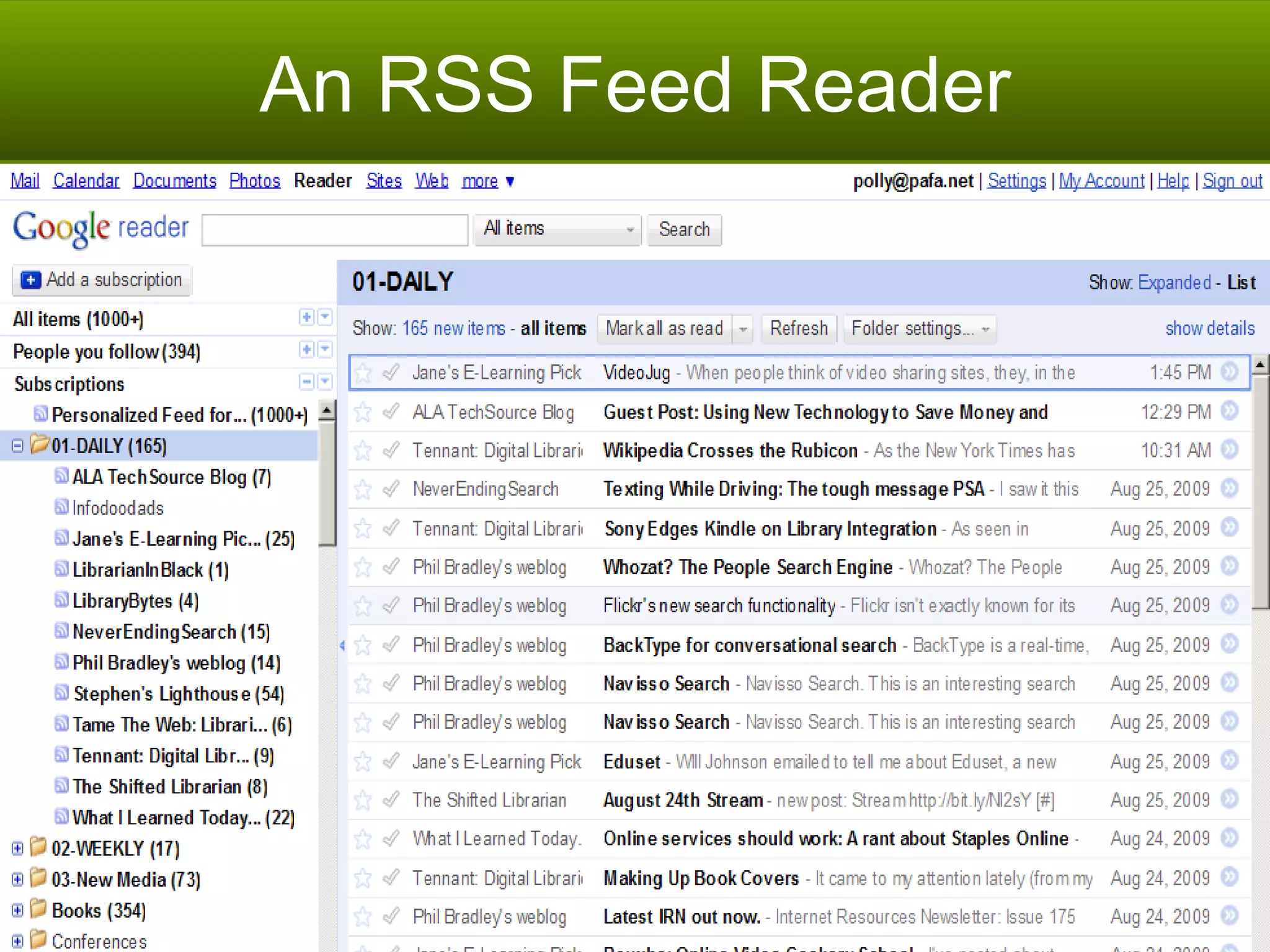Open the All items search scope dropdown
1270x952 pixels.
click(557, 229)
